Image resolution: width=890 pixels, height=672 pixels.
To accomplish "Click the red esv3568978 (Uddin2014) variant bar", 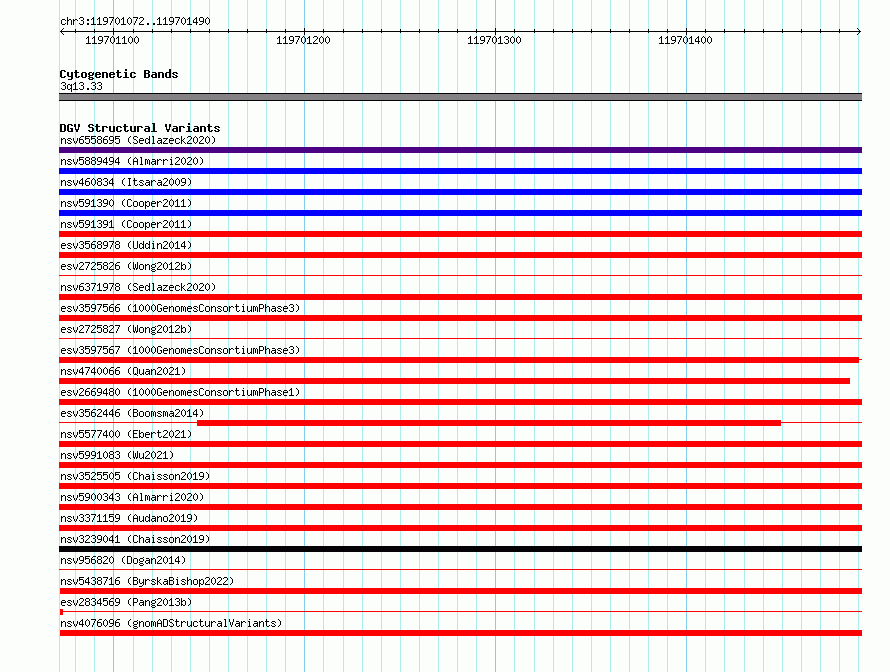I will [x=460, y=255].
